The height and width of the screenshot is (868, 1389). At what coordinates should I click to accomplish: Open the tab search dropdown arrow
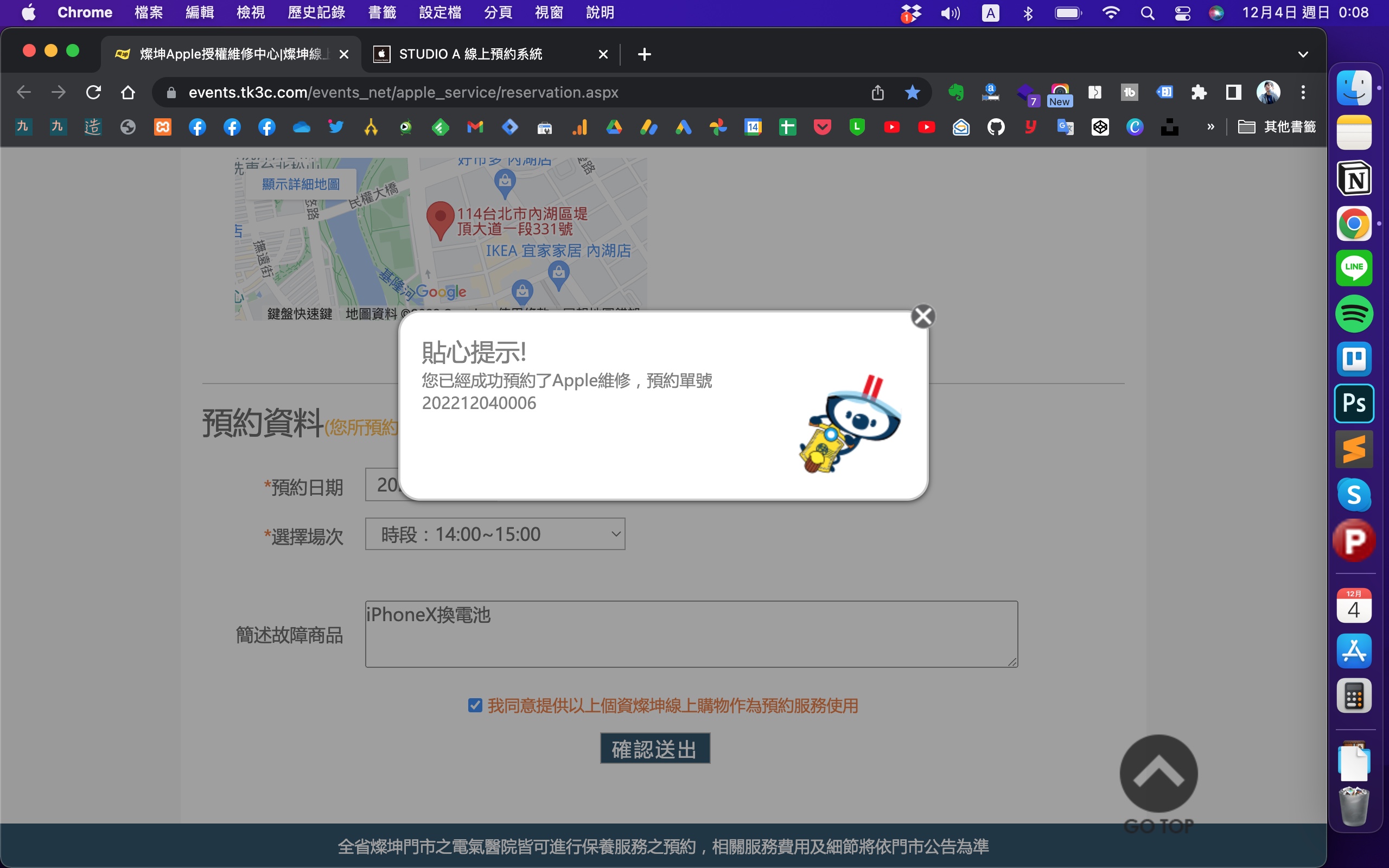click(1303, 54)
